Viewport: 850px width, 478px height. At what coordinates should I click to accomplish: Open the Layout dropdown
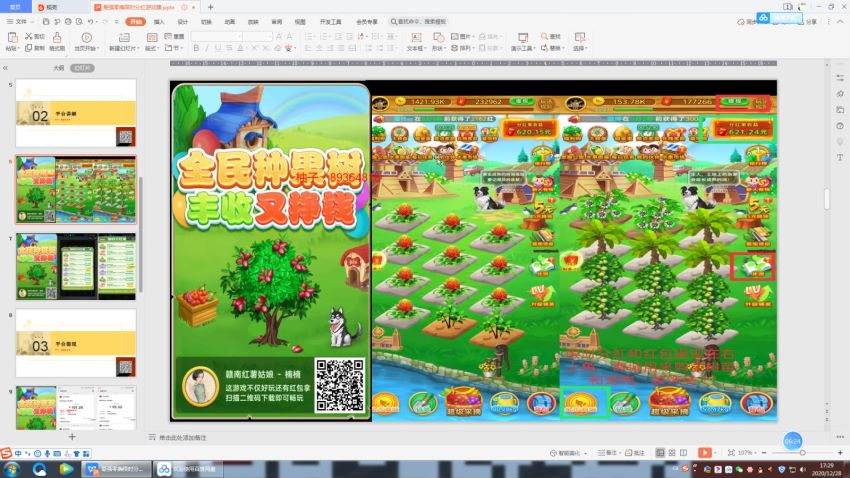(x=152, y=48)
